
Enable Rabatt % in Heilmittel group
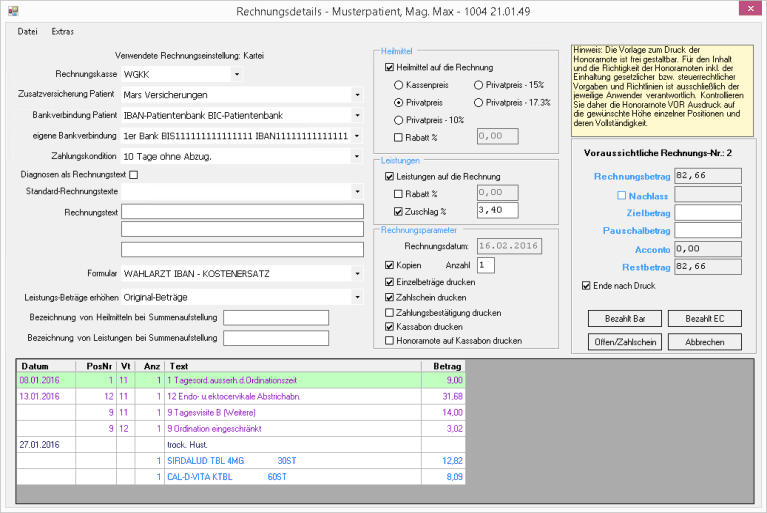(398, 138)
